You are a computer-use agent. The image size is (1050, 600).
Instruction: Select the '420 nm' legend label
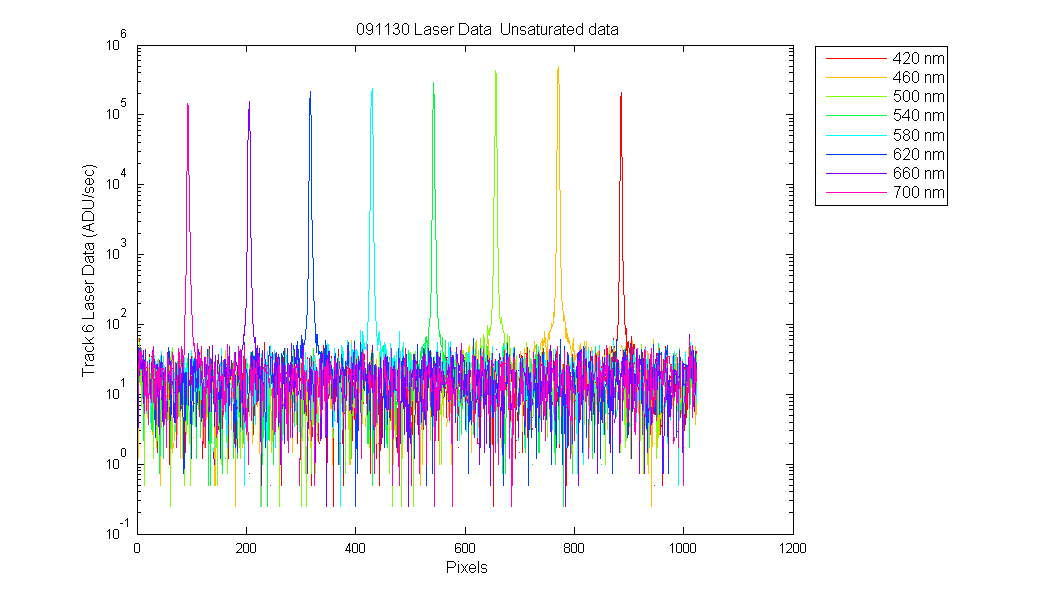918,58
